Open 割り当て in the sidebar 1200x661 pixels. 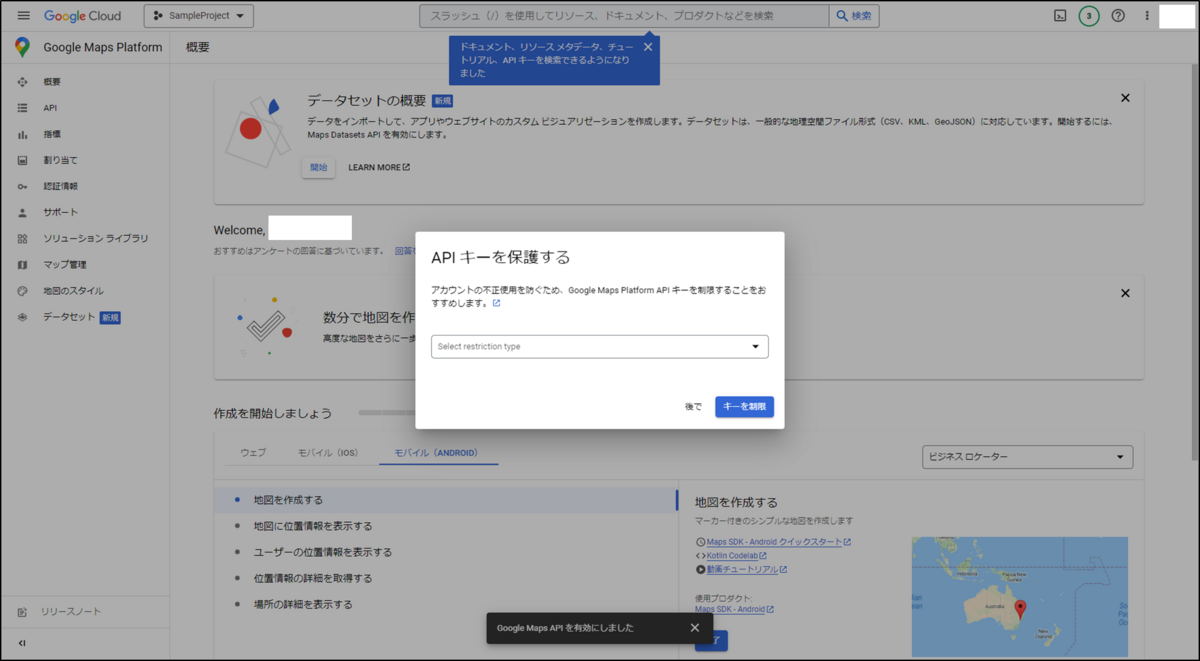click(60, 160)
